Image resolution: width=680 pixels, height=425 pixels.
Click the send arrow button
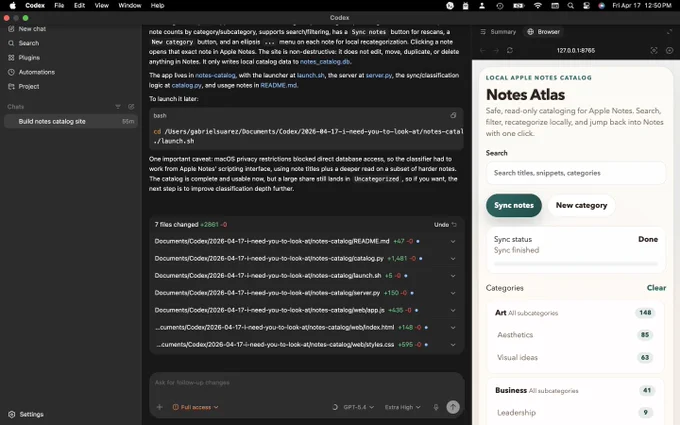pyautogui.click(x=453, y=407)
